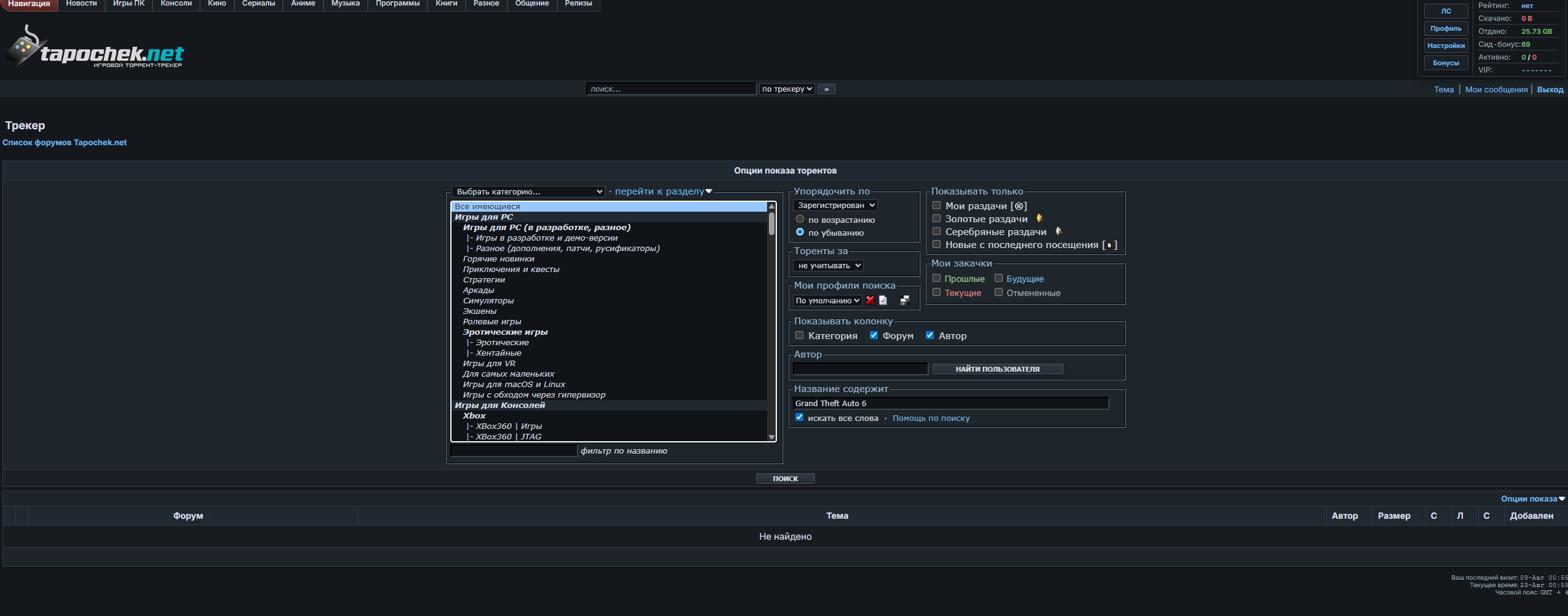Click the search go arrow button

click(x=826, y=89)
